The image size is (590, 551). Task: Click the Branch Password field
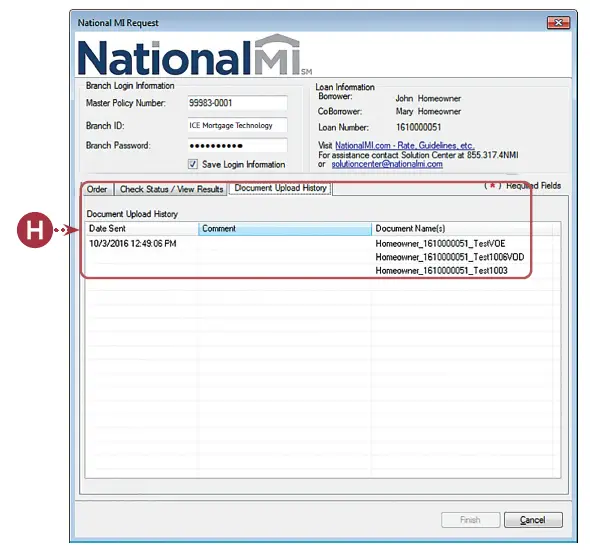pos(237,146)
